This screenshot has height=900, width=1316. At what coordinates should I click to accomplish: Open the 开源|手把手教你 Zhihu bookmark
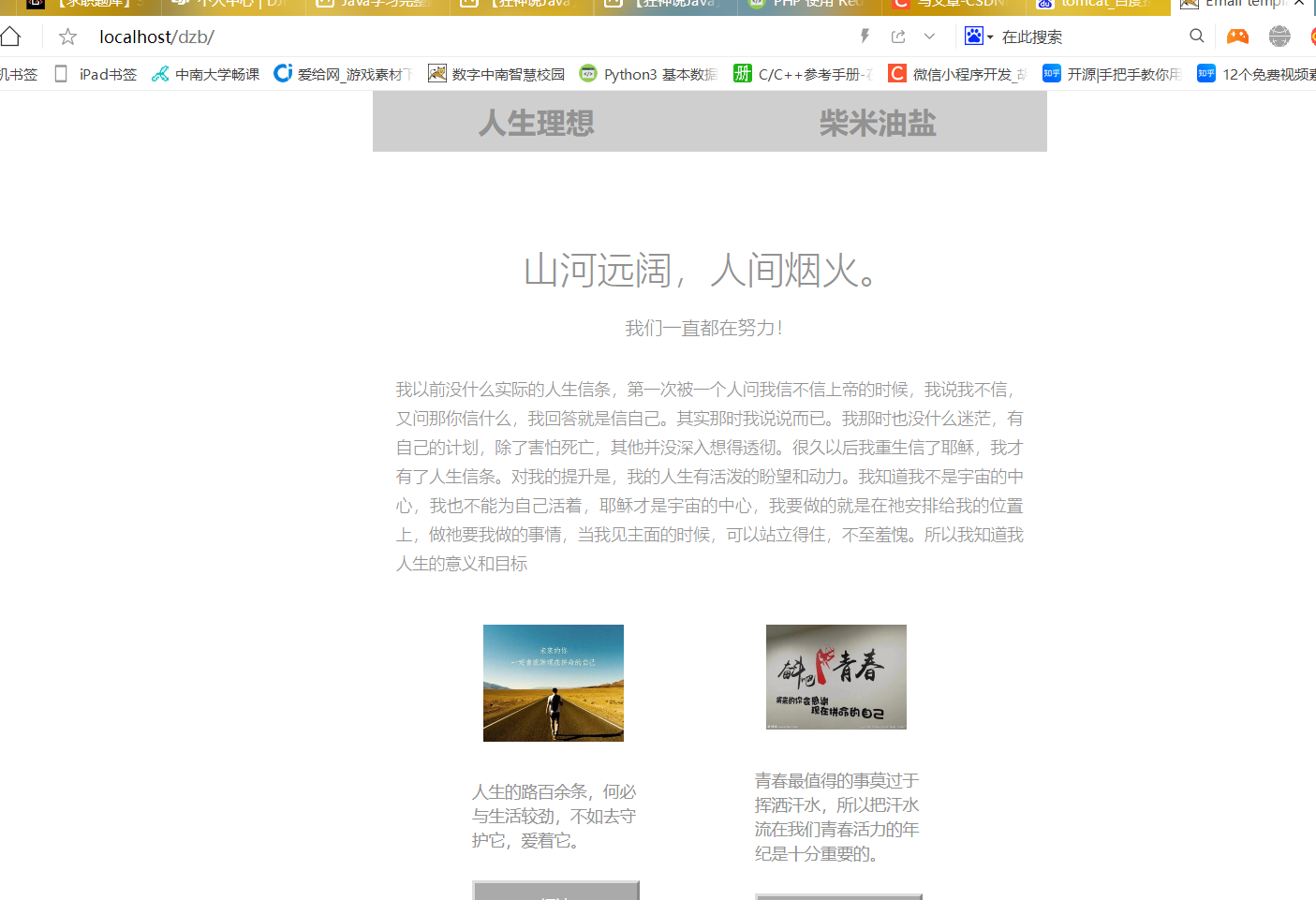pos(1112,74)
